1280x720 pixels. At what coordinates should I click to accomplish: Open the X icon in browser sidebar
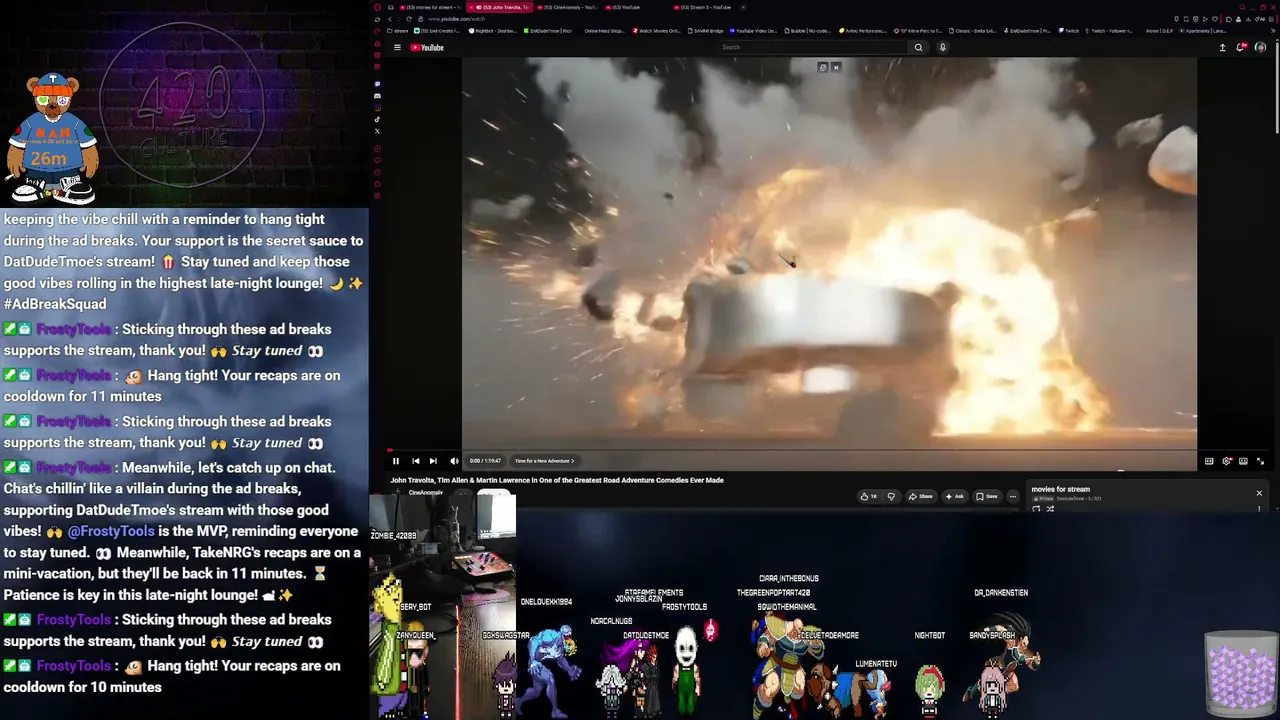pyautogui.click(x=377, y=131)
